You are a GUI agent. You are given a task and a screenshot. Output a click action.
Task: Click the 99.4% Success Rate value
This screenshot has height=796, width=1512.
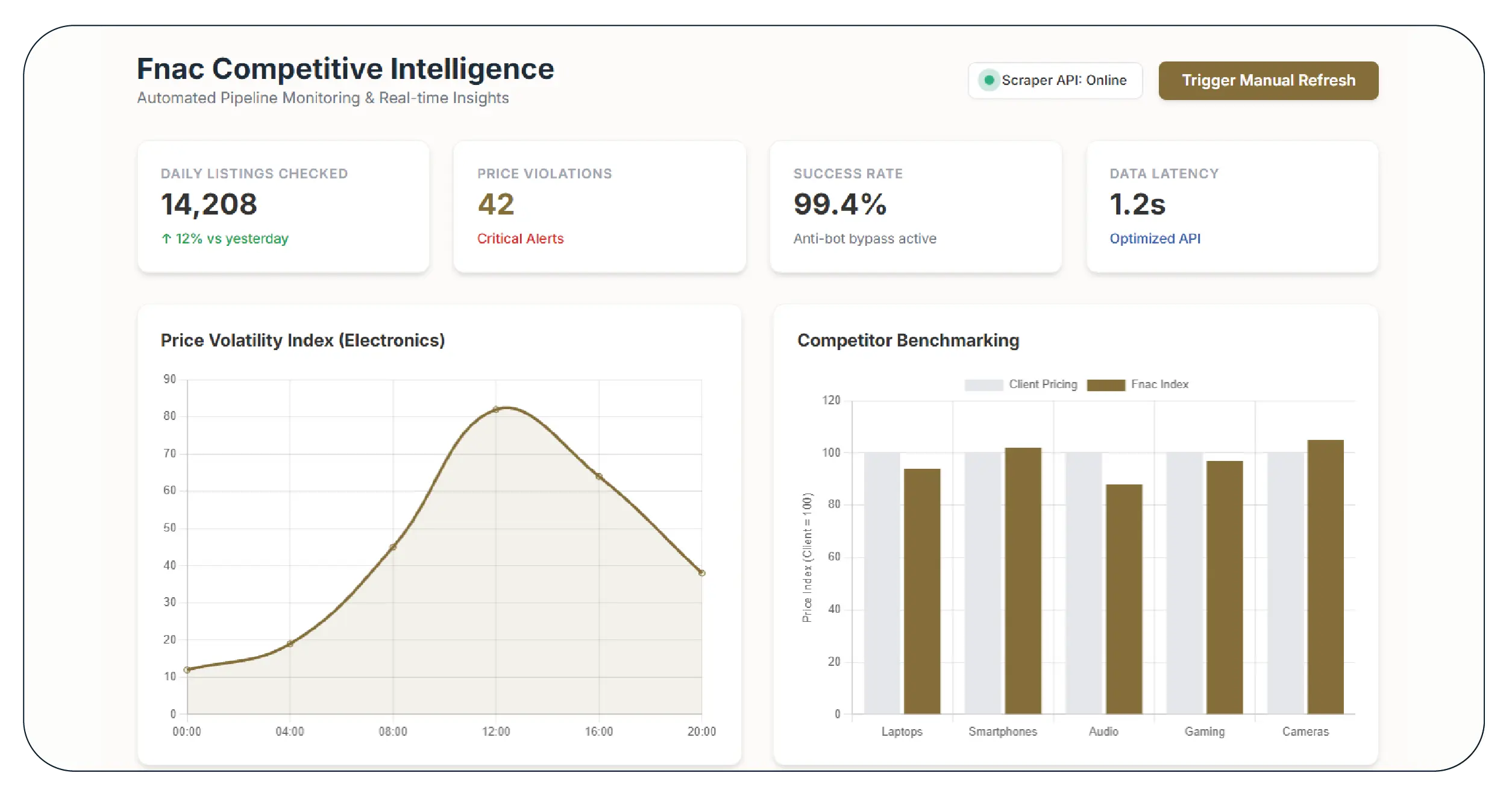tap(839, 204)
